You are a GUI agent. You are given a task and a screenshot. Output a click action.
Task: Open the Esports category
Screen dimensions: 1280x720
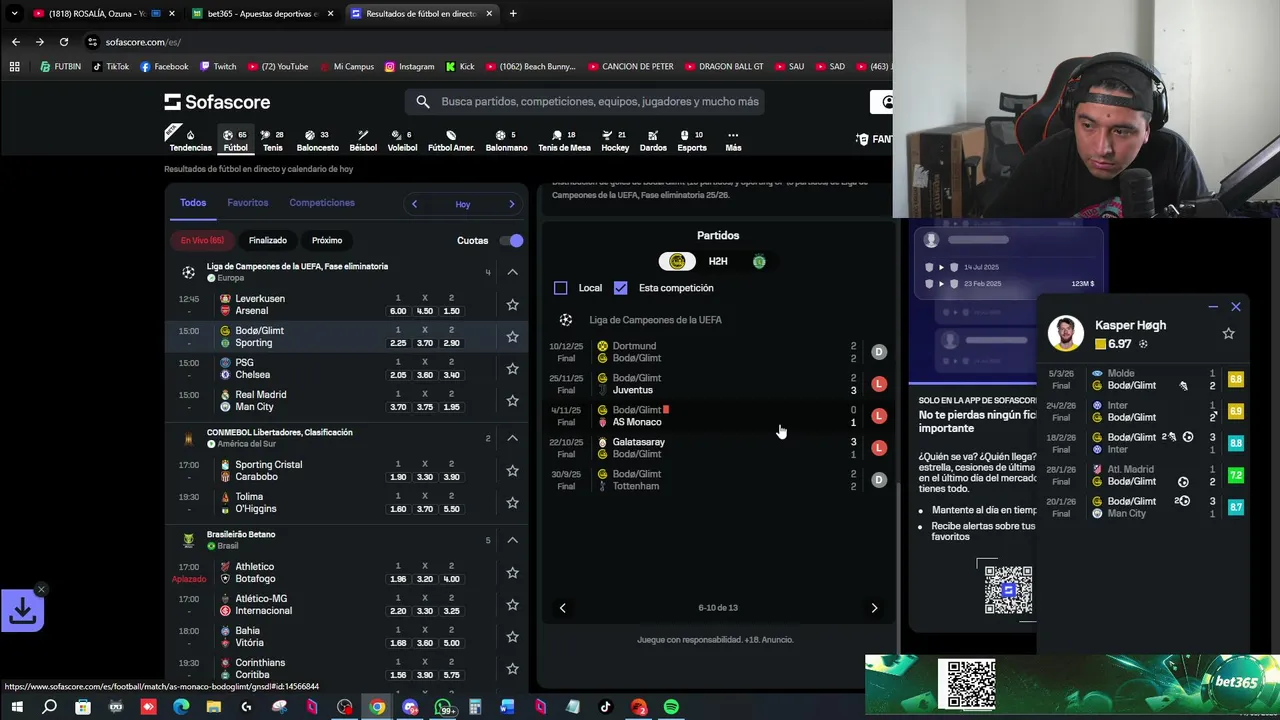click(x=692, y=141)
